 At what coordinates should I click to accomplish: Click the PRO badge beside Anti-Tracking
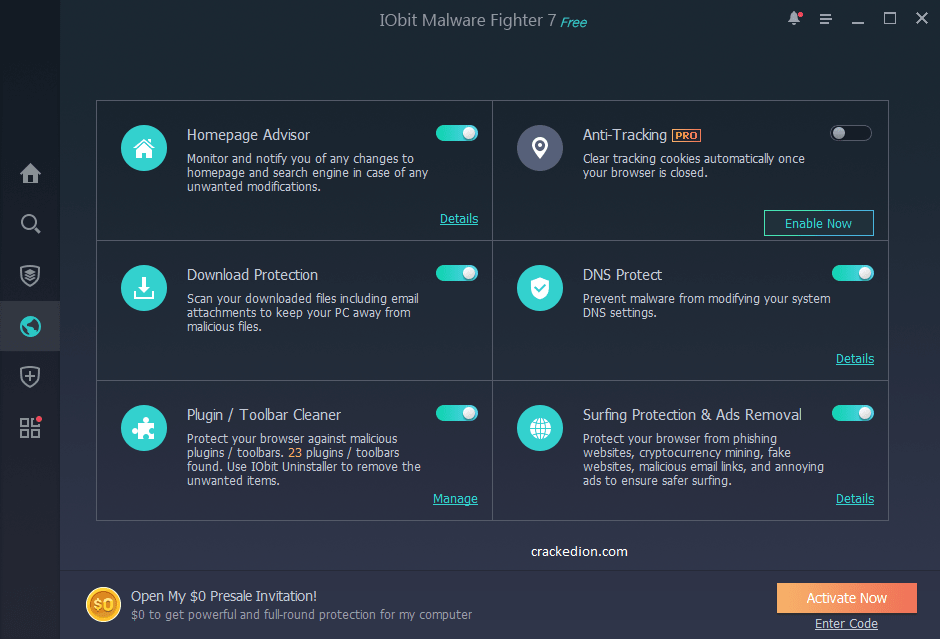tap(686, 135)
